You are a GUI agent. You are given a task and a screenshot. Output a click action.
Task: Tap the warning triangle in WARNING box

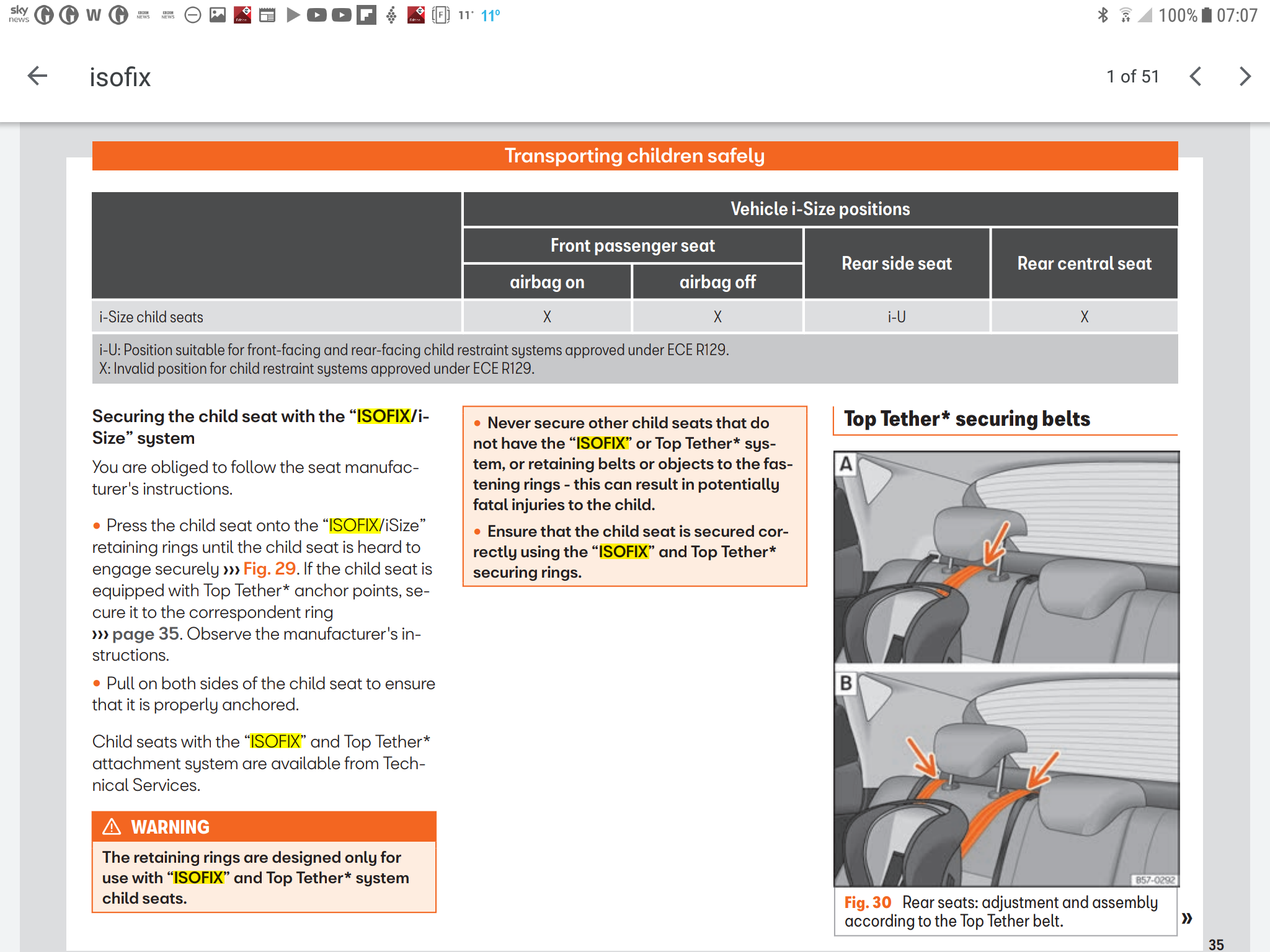[112, 826]
